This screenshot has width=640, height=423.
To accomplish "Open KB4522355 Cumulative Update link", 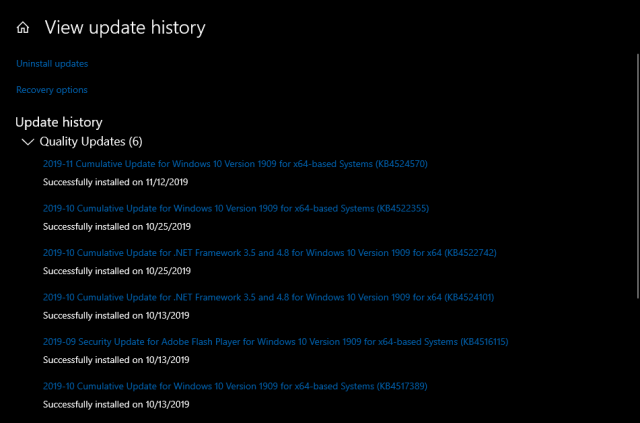I will click(235, 208).
